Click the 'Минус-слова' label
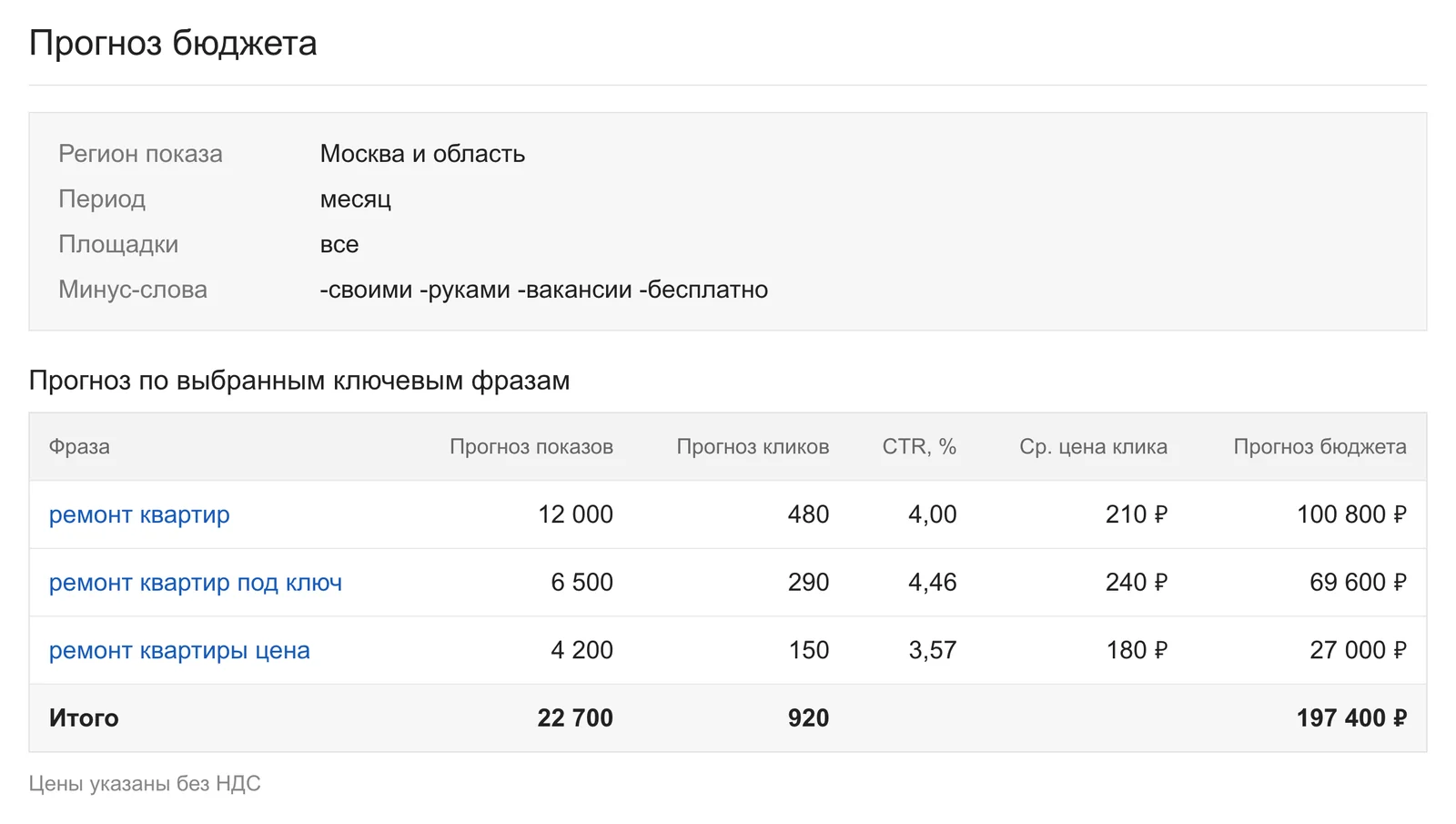Viewport: 1456px width, 824px height. (x=133, y=290)
